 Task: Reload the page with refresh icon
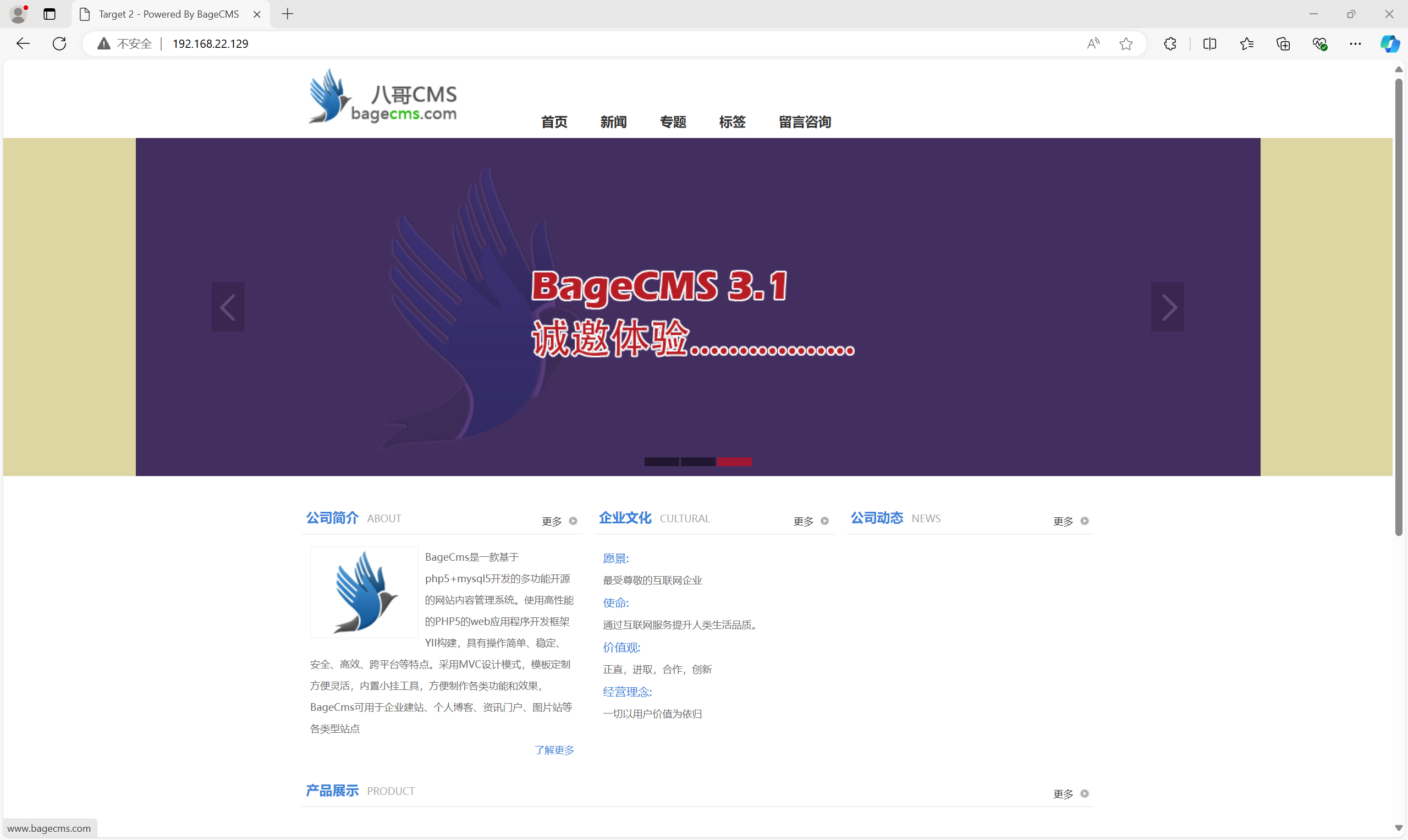click(x=59, y=43)
